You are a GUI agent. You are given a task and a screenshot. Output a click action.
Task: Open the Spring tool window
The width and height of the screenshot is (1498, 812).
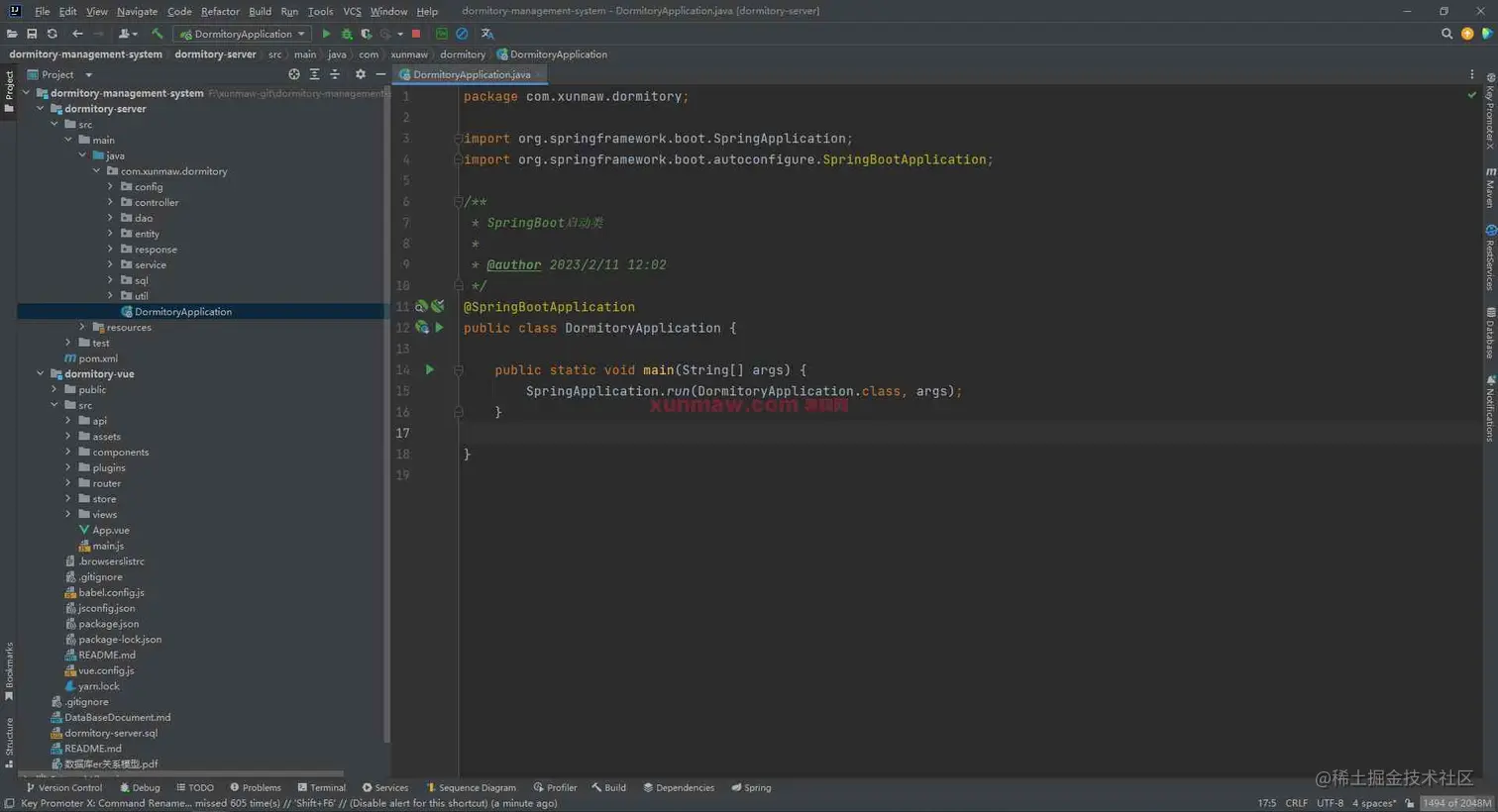(751, 788)
